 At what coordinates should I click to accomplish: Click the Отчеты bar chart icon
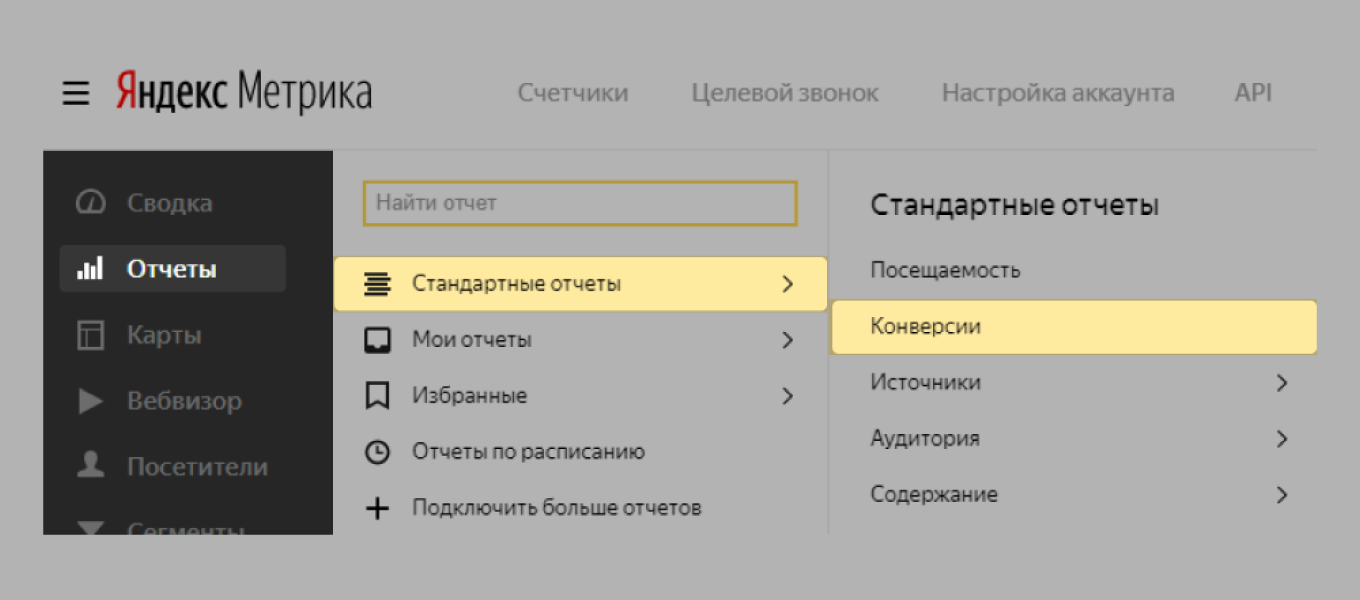[x=91, y=269]
